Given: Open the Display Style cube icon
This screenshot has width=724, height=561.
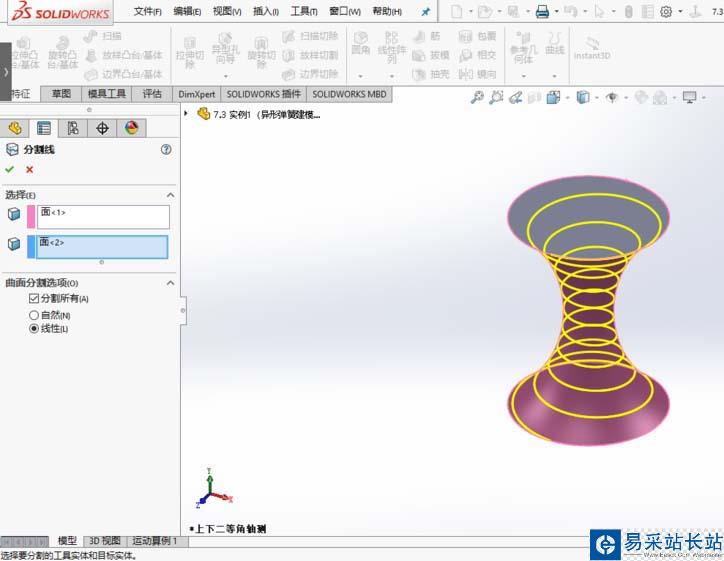Looking at the screenshot, I should point(583,97).
